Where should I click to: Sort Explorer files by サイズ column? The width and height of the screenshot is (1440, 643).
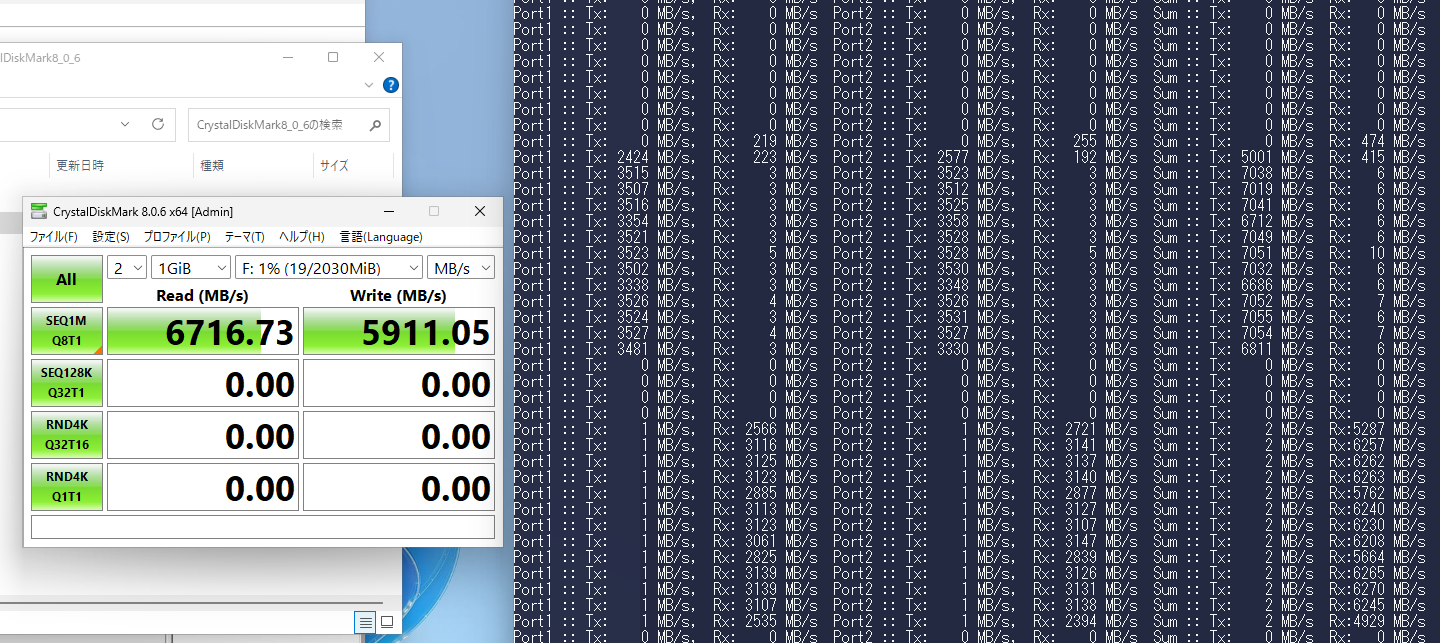[334, 165]
